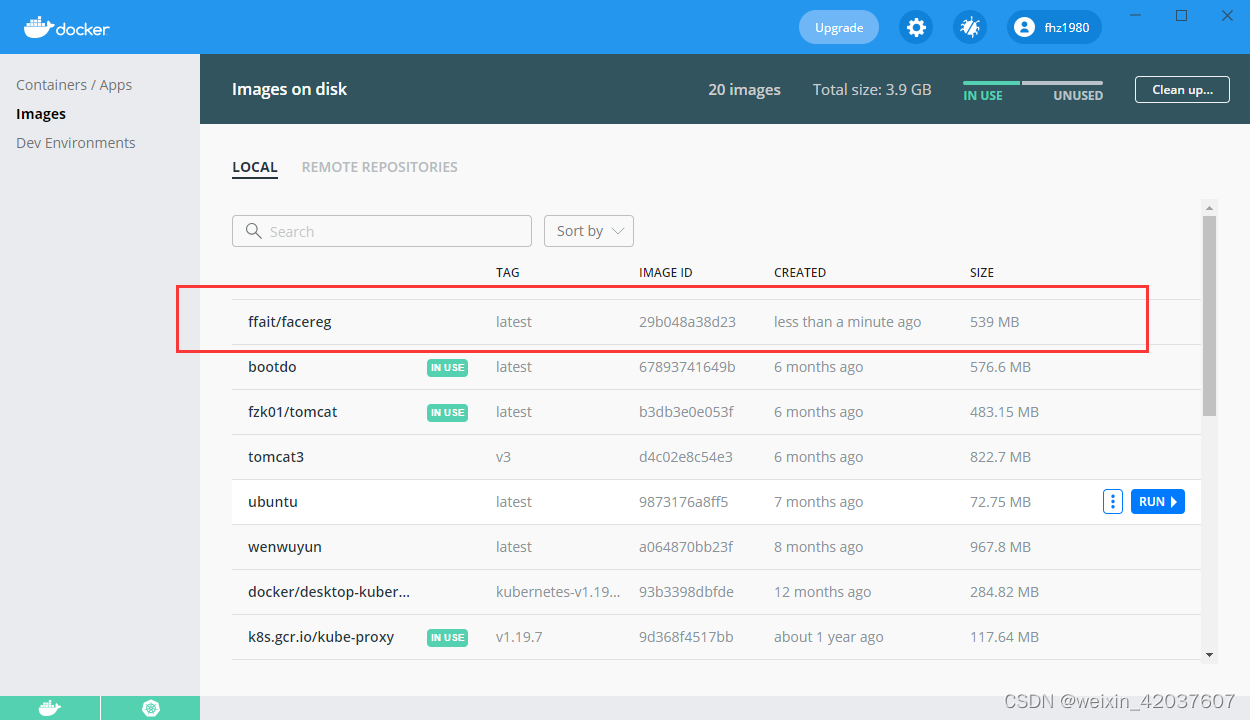Run the ubuntu image

point(1158,502)
